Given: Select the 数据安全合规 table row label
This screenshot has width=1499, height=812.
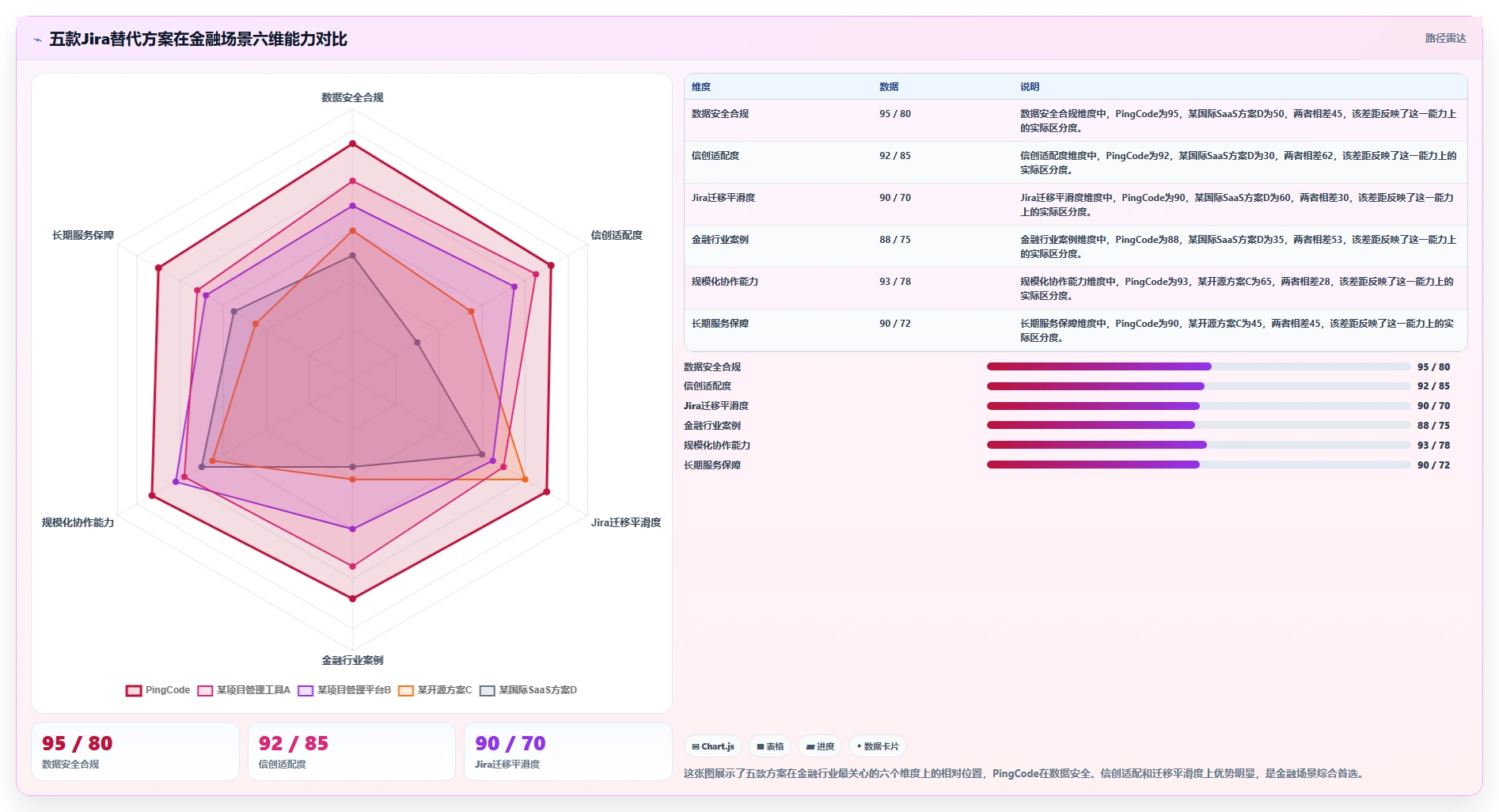Looking at the screenshot, I should click(x=720, y=114).
